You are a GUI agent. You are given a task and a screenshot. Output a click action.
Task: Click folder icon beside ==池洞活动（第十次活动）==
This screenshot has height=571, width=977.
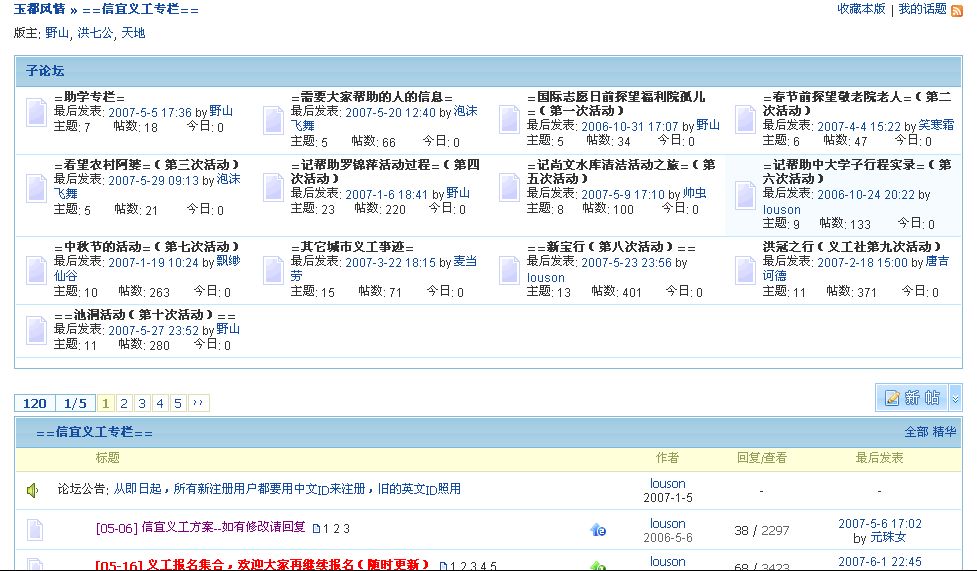click(x=36, y=330)
